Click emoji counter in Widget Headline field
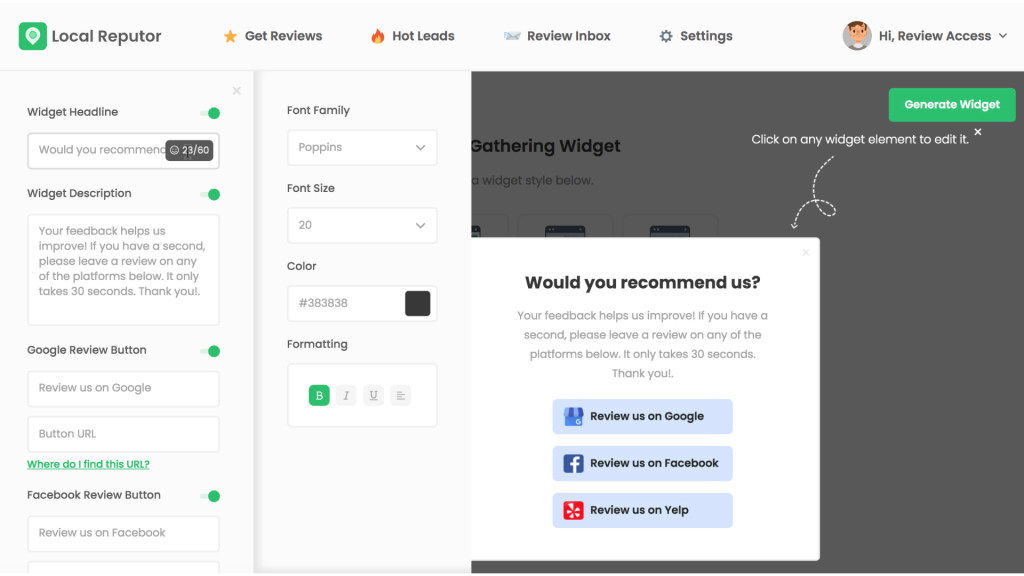The height and width of the screenshot is (576, 1024). click(x=189, y=151)
